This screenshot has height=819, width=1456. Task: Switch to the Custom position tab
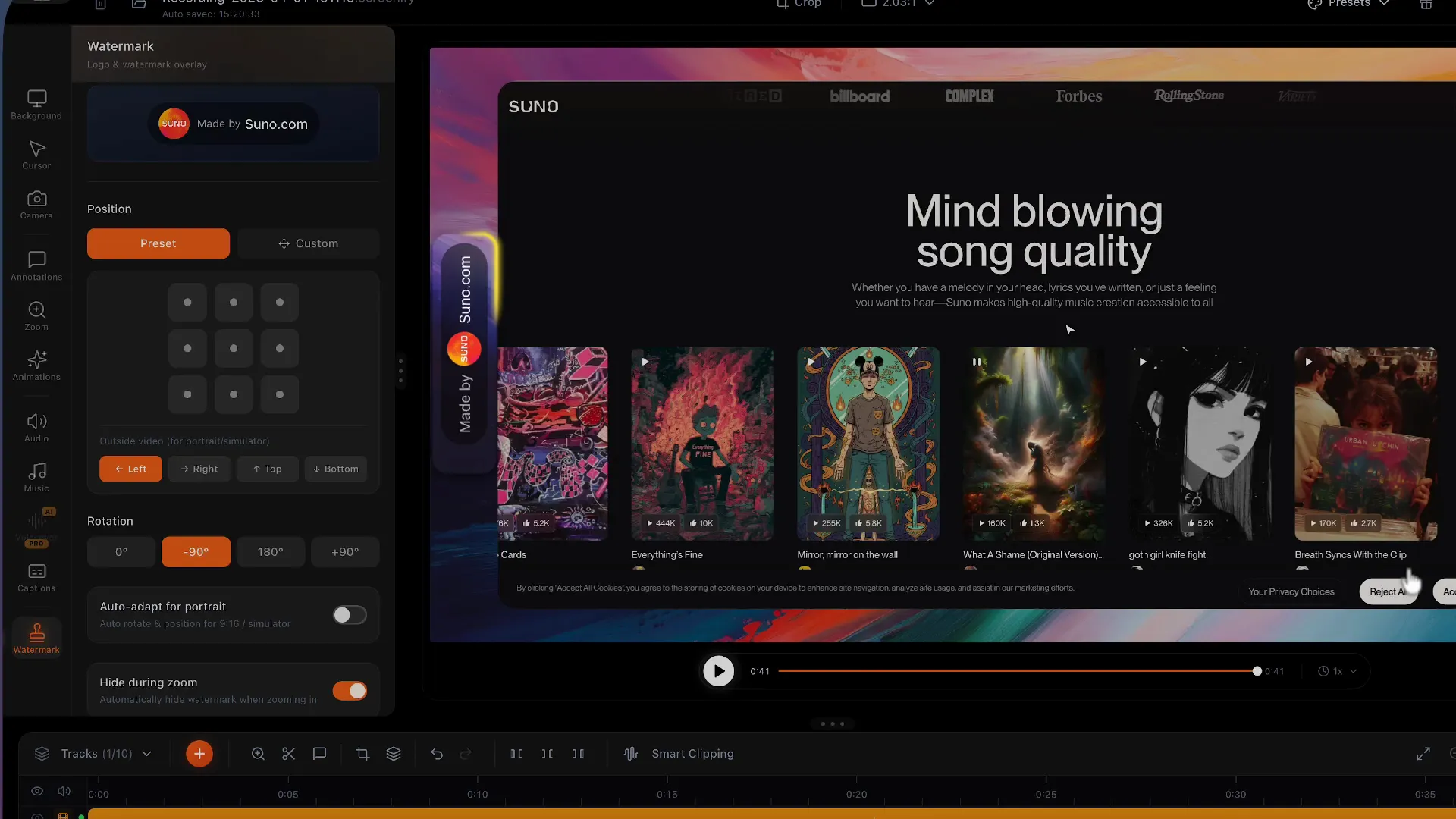(x=308, y=243)
